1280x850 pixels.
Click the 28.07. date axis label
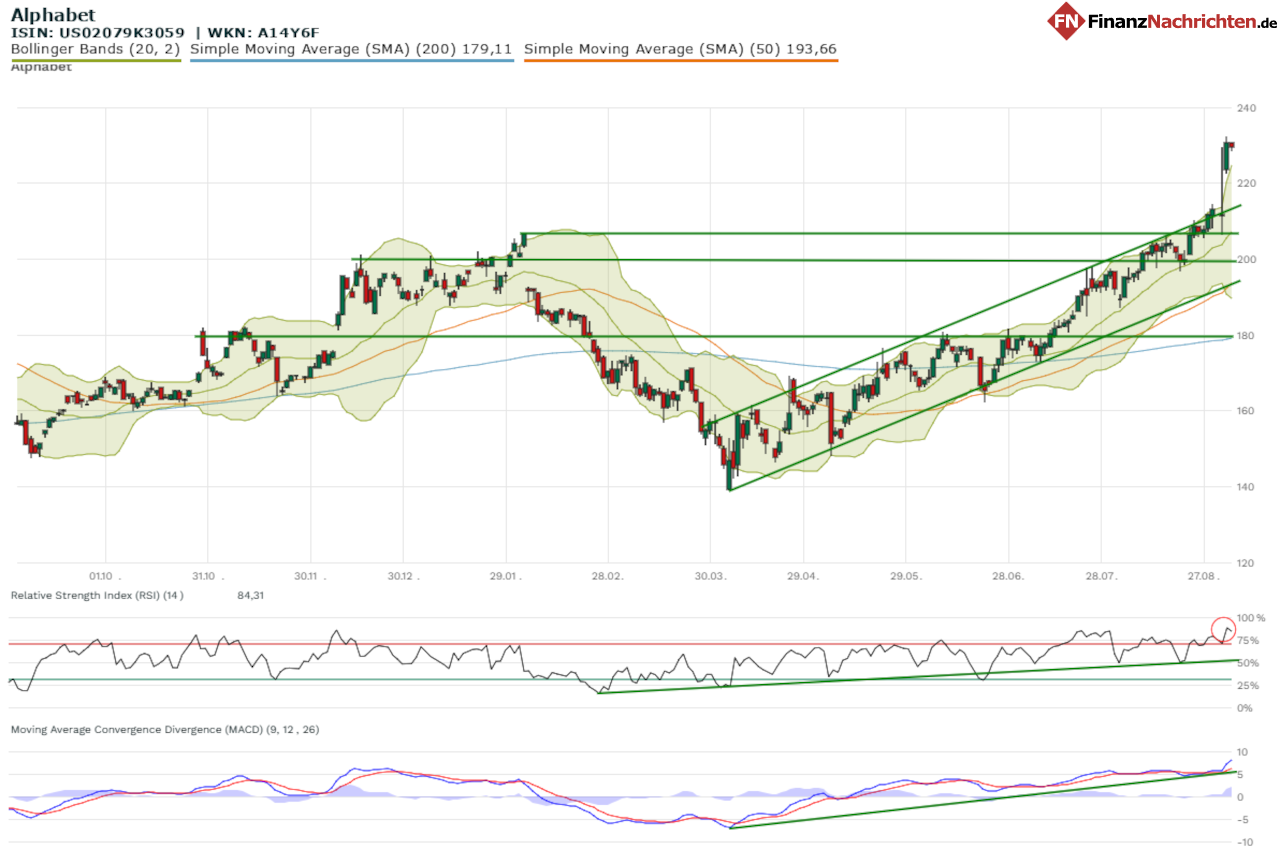tap(1100, 576)
